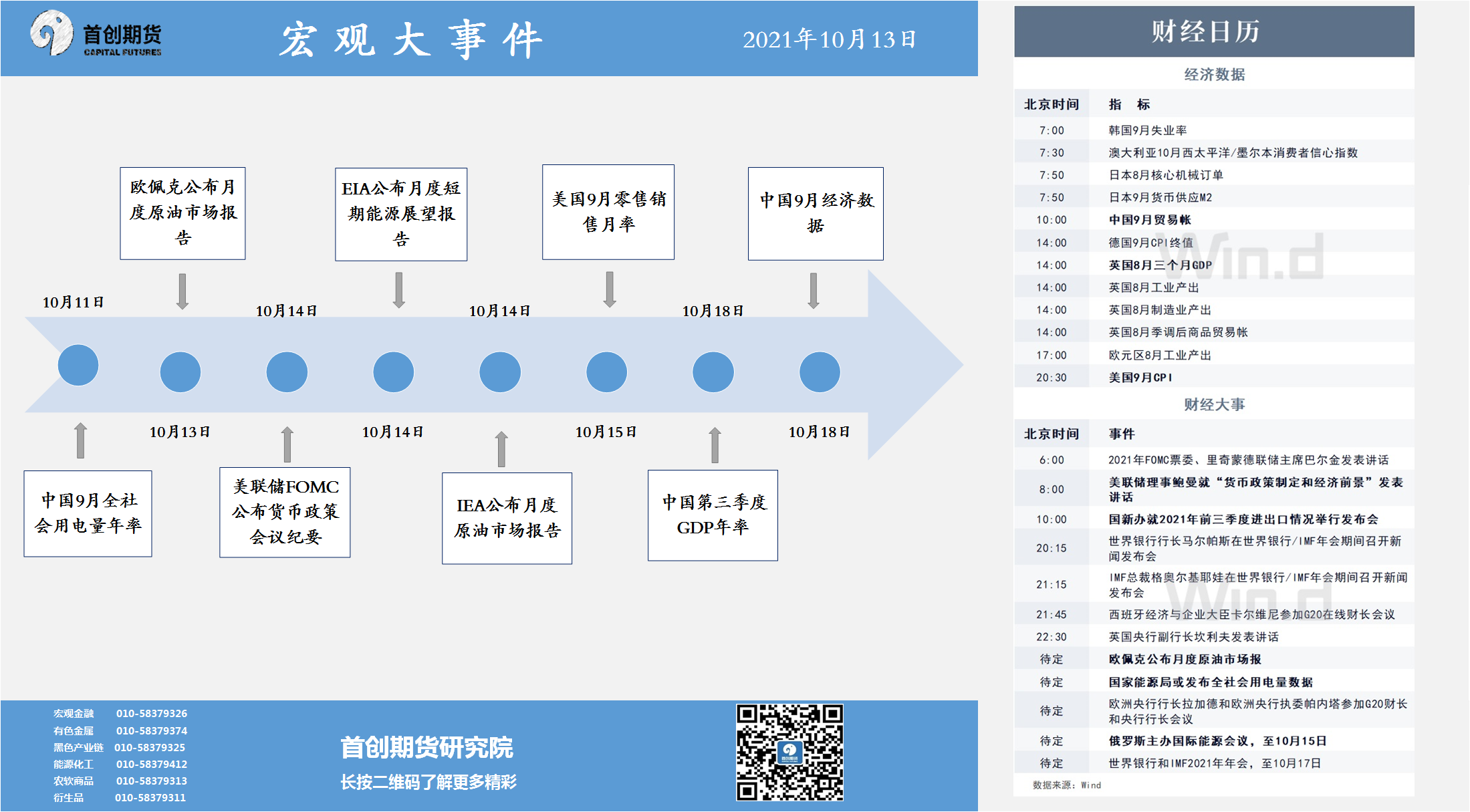Click the 俄罗斯主办国际能源会议 event
Image resolution: width=1470 pixels, height=812 pixels.
point(1214,740)
